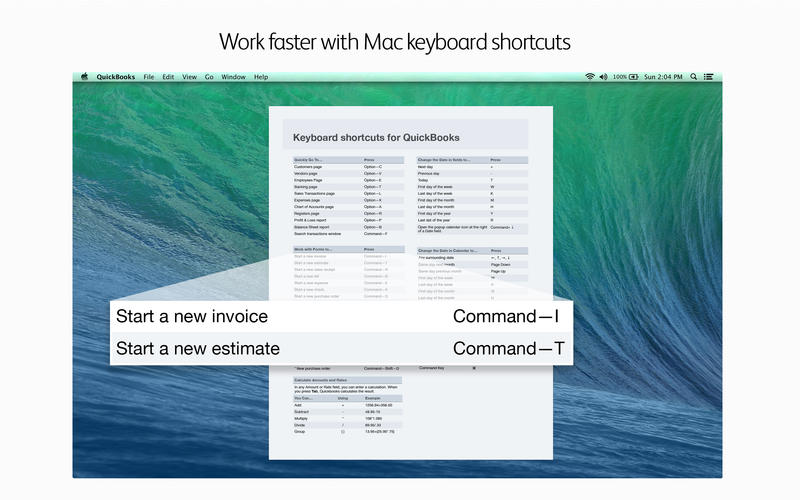Image resolution: width=800 pixels, height=500 pixels.
Task: Click the 'First day of the year' row
Action: point(472,213)
